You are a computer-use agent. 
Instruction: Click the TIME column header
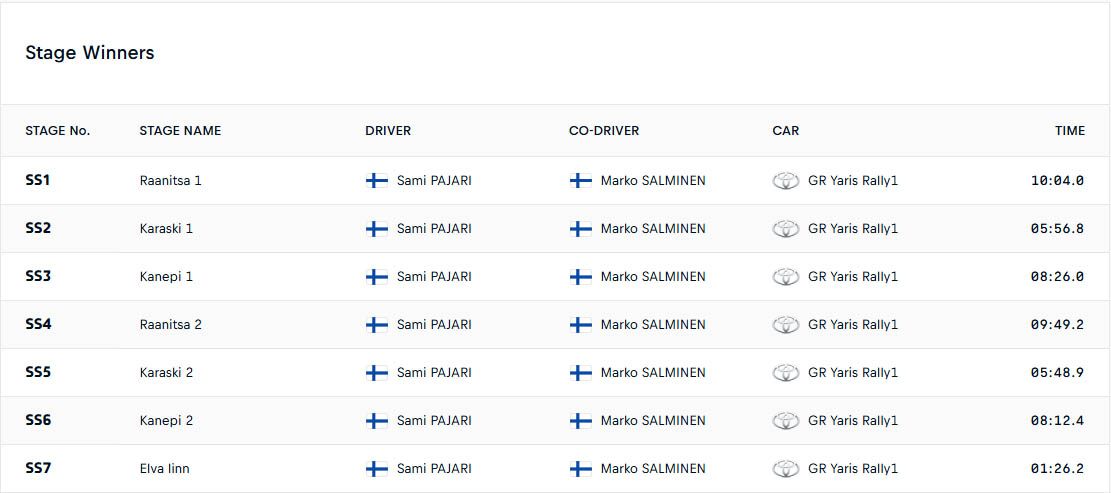pyautogui.click(x=1070, y=130)
